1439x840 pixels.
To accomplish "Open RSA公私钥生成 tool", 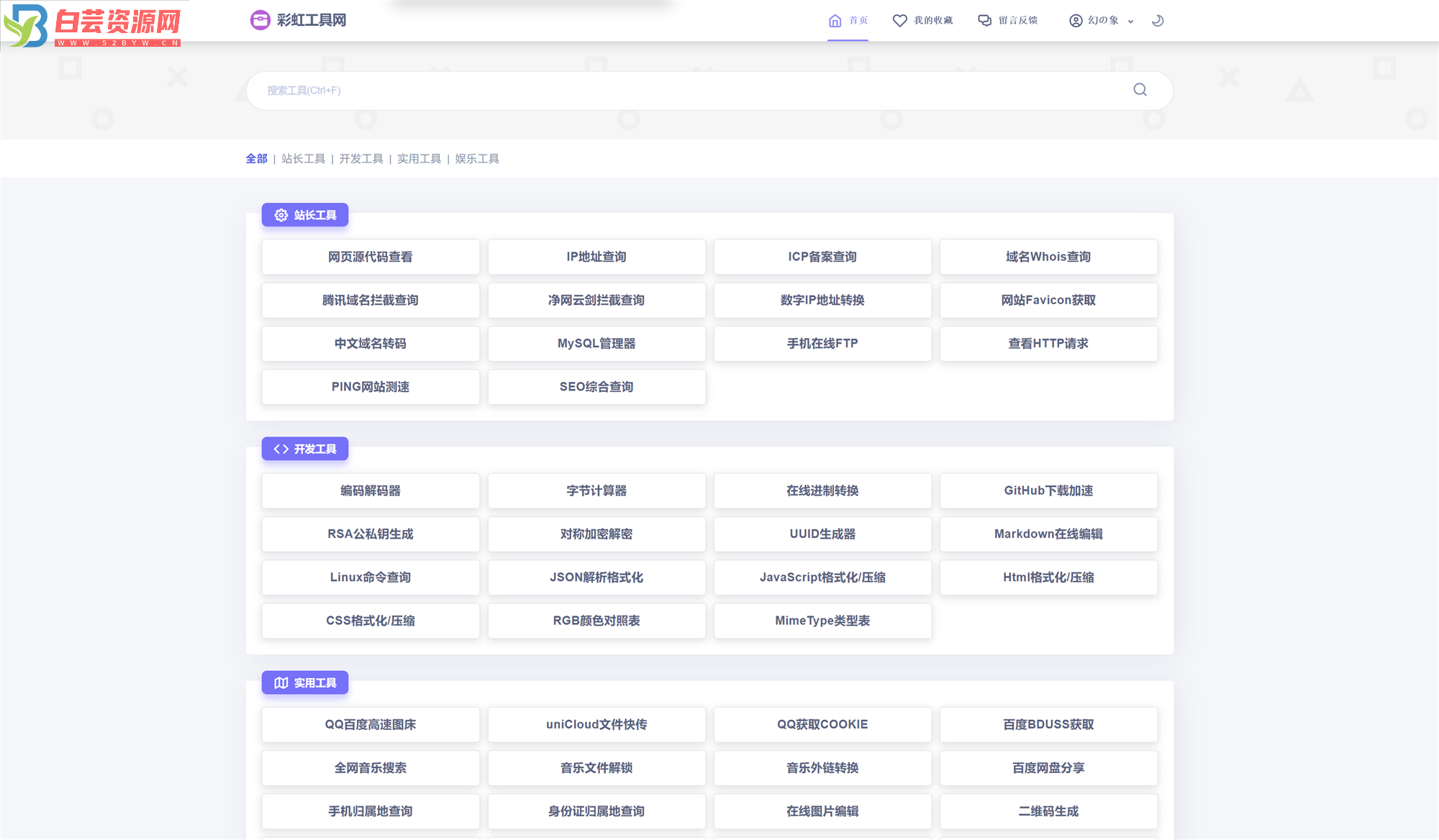I will (371, 534).
